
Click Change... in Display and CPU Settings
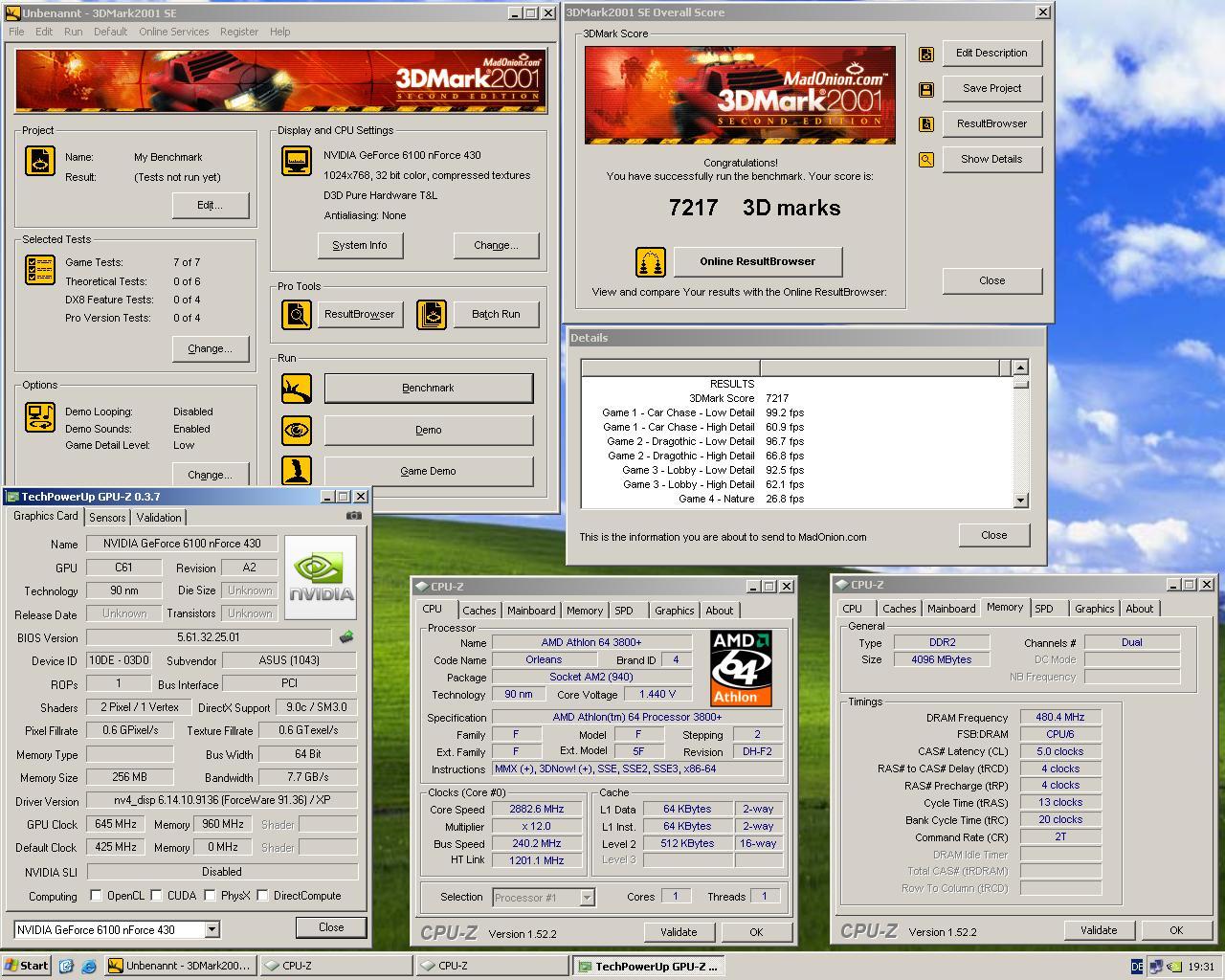[496, 245]
